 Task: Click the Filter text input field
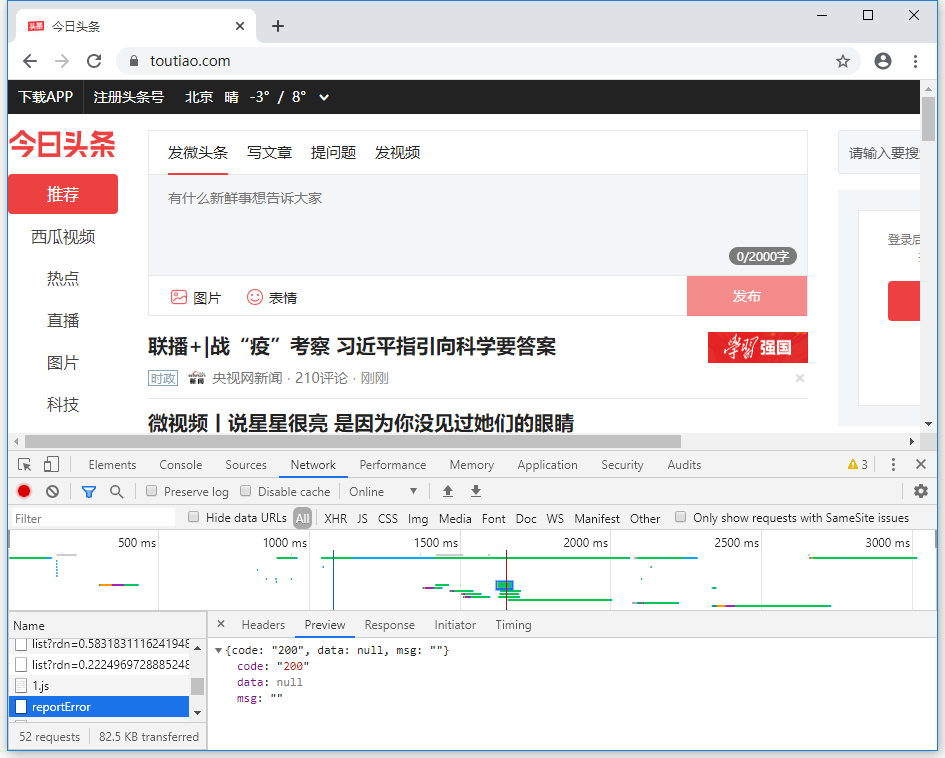point(93,518)
